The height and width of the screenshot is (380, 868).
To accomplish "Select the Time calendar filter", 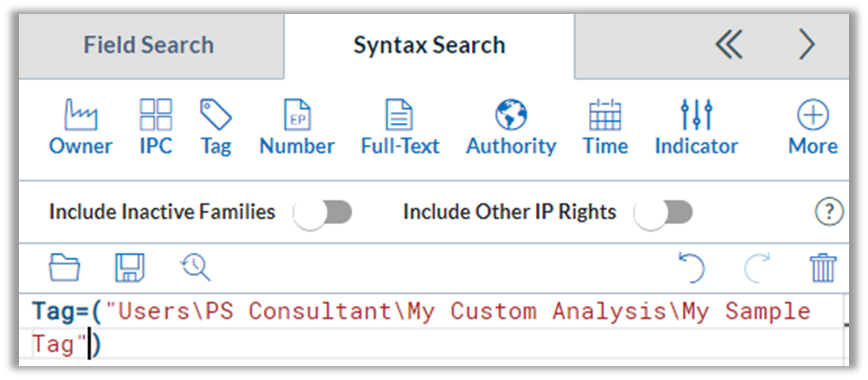I will pyautogui.click(x=605, y=127).
